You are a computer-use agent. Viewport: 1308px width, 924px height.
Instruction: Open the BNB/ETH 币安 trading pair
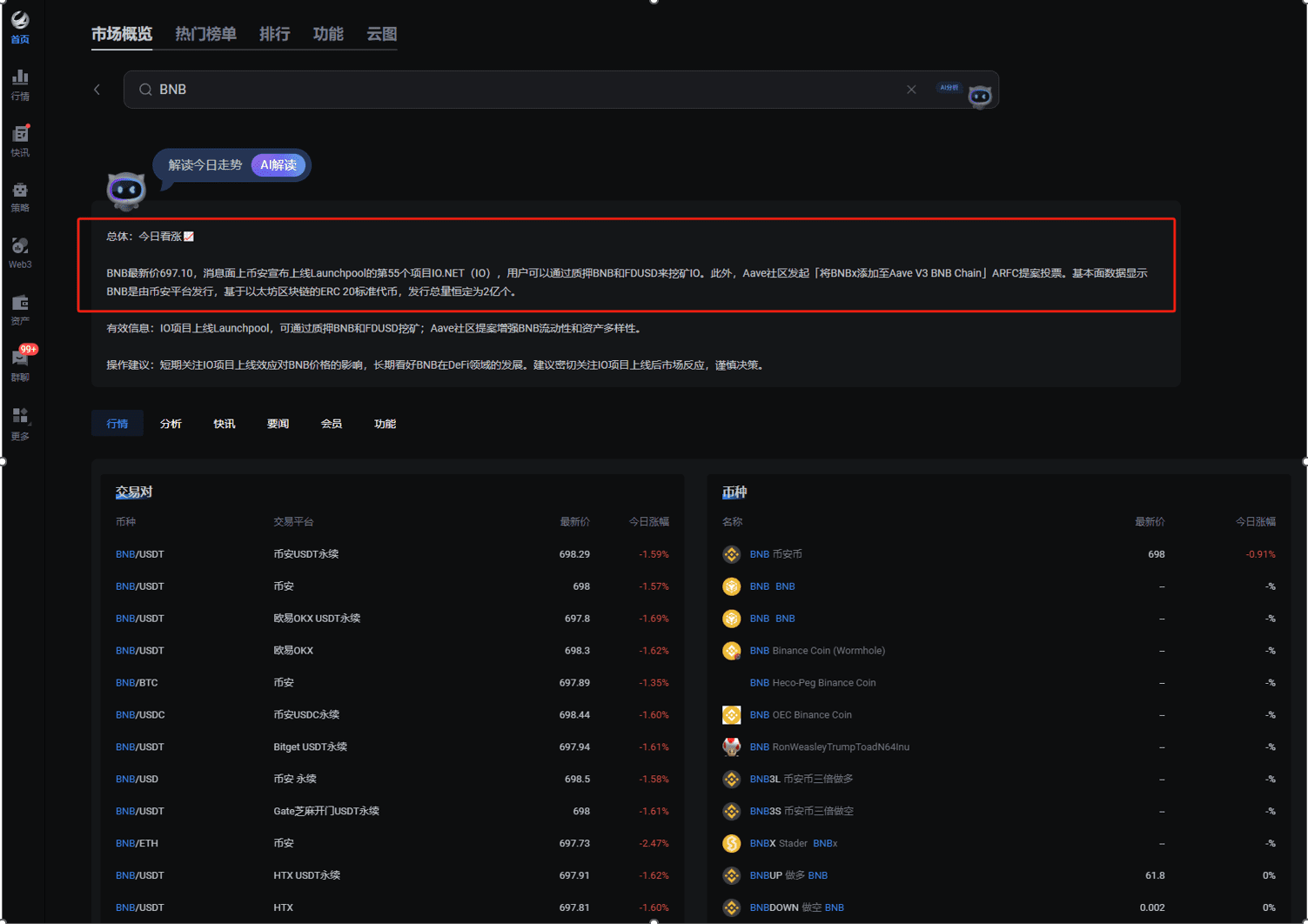coord(392,844)
